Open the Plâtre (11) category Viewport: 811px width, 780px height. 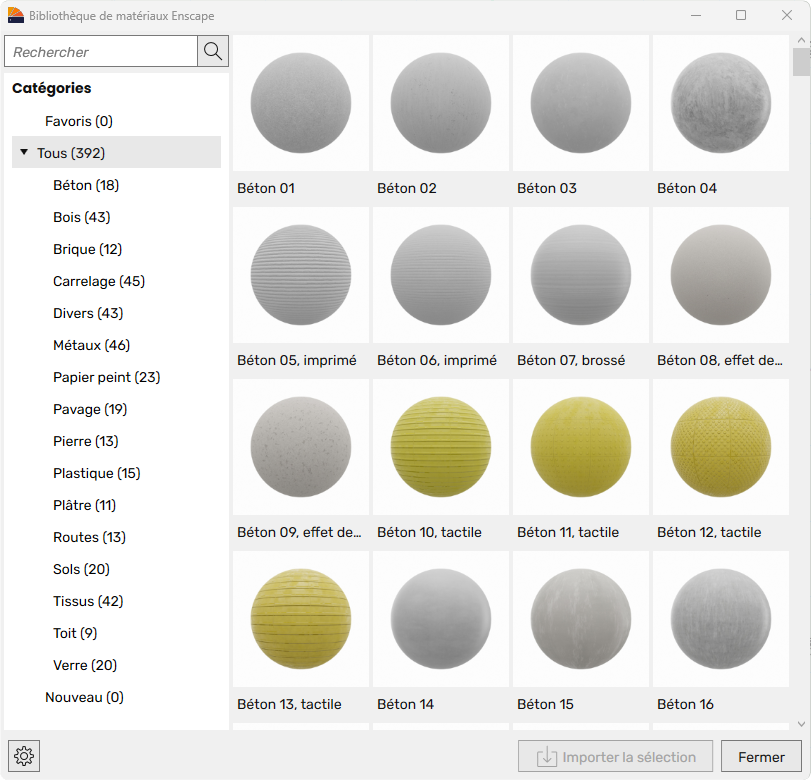coord(84,505)
